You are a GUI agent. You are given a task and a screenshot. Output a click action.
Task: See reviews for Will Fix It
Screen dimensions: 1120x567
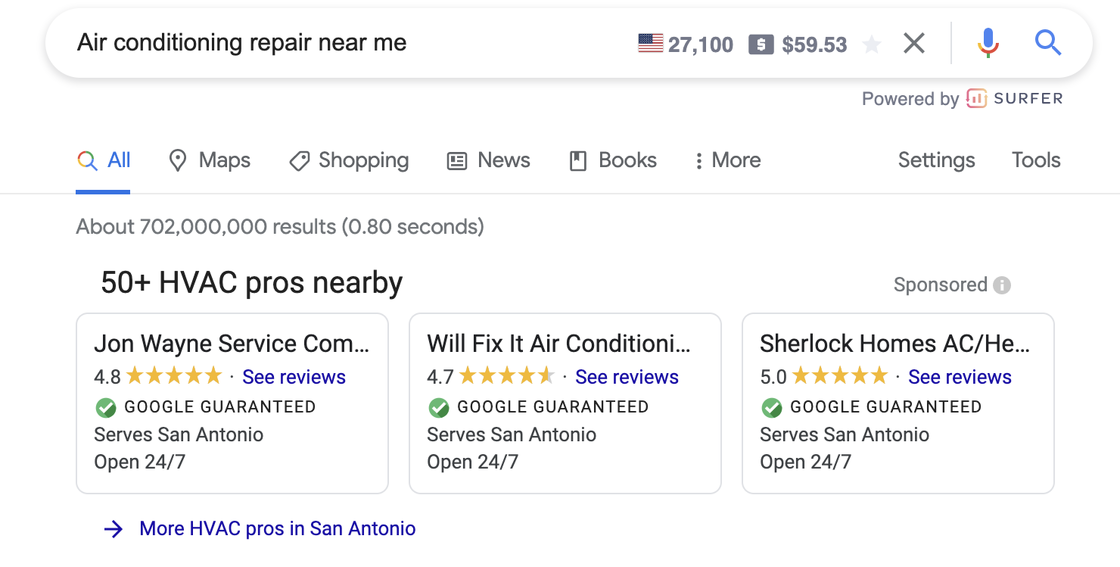click(x=626, y=377)
